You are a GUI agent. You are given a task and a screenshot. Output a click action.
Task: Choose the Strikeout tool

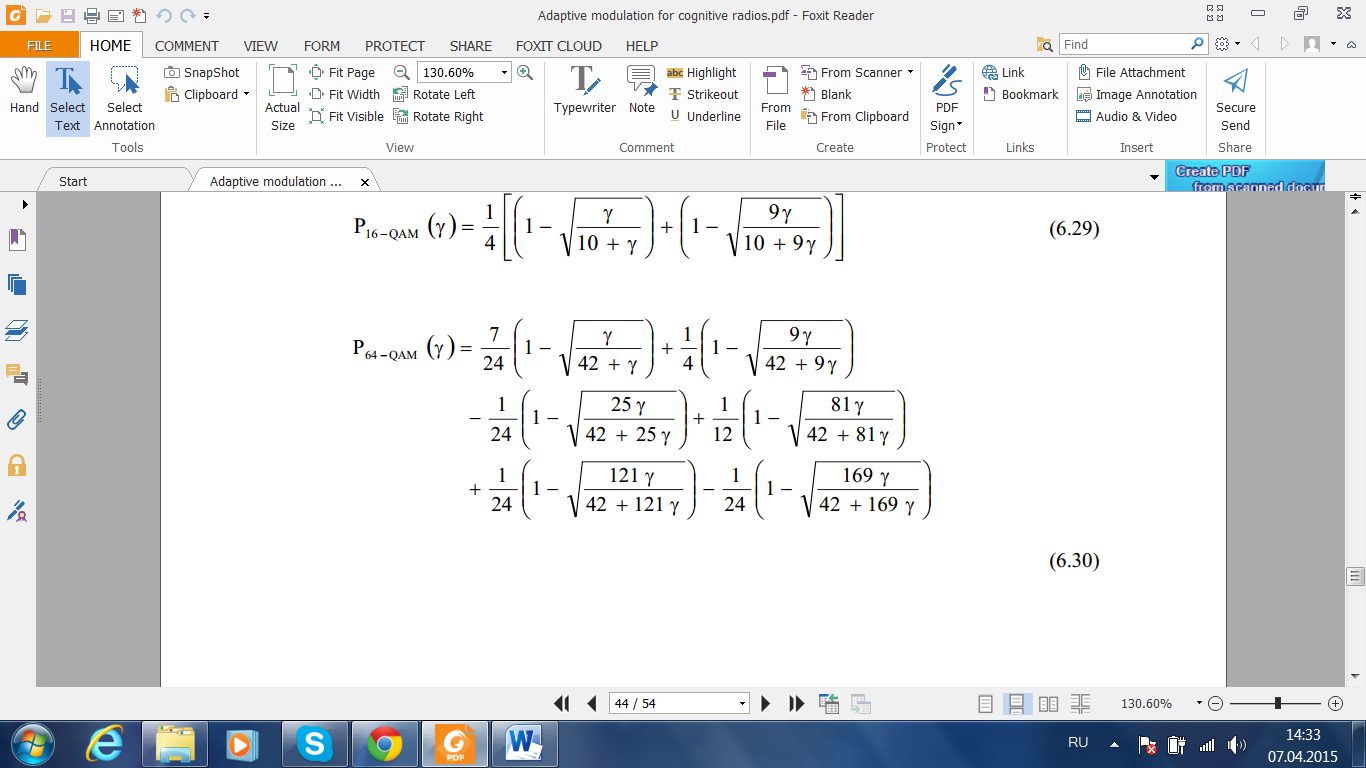point(703,95)
